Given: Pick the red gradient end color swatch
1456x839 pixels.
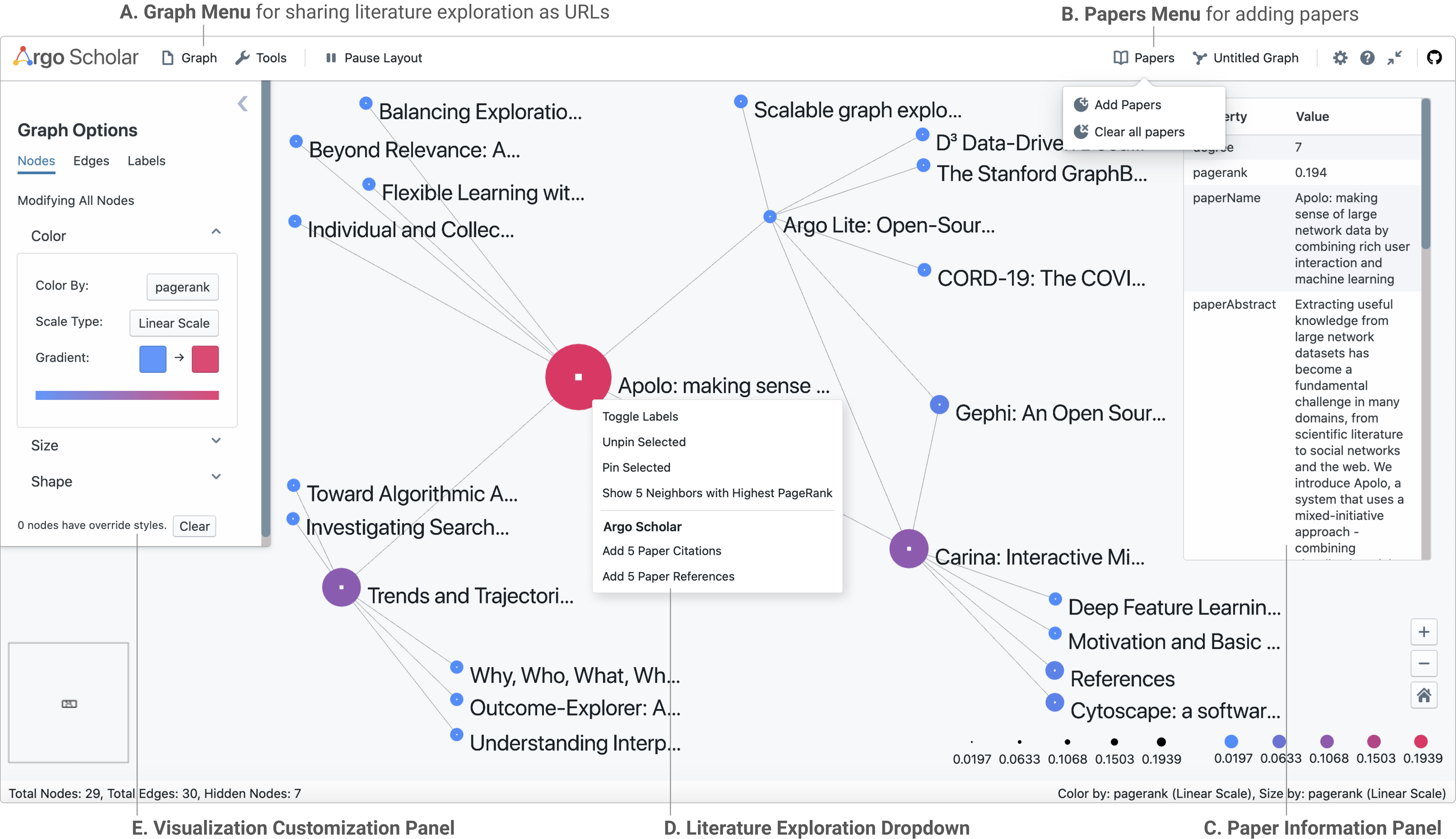Looking at the screenshot, I should [x=205, y=359].
